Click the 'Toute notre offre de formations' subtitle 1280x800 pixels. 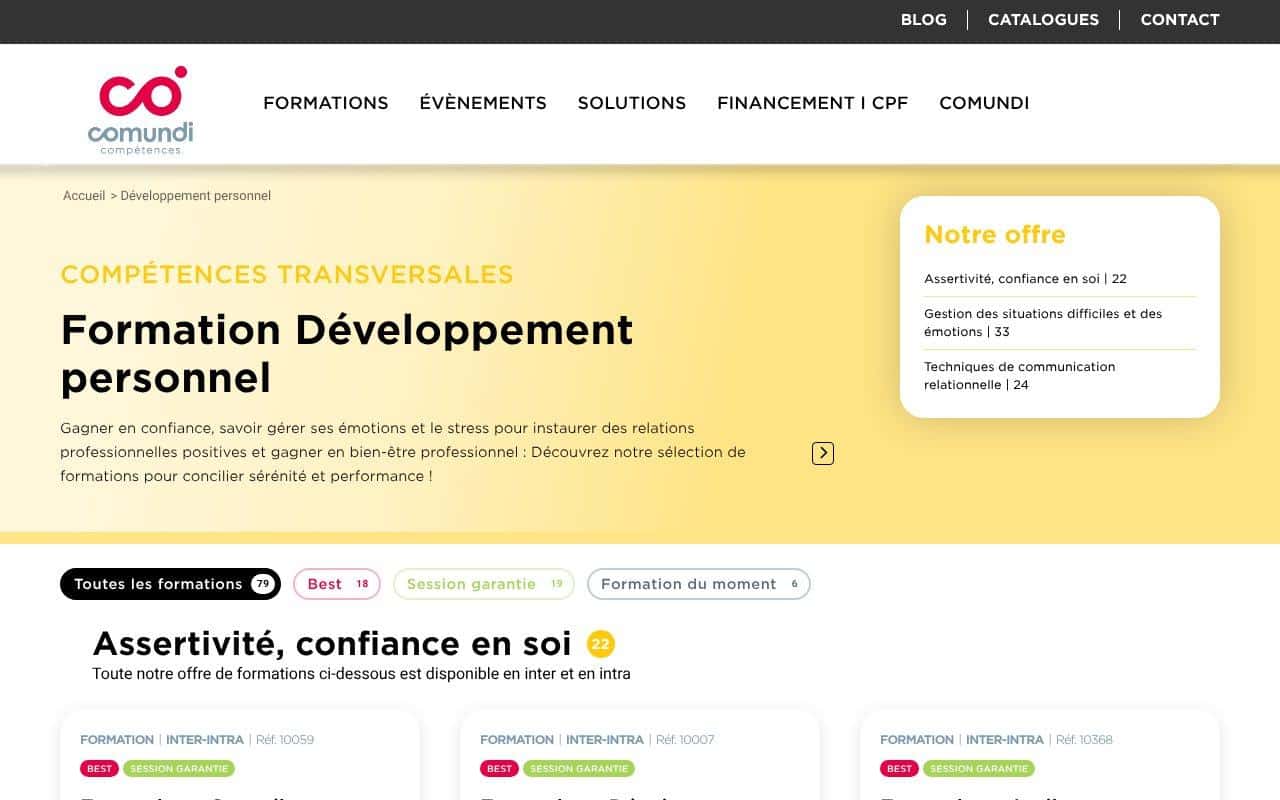(x=361, y=674)
